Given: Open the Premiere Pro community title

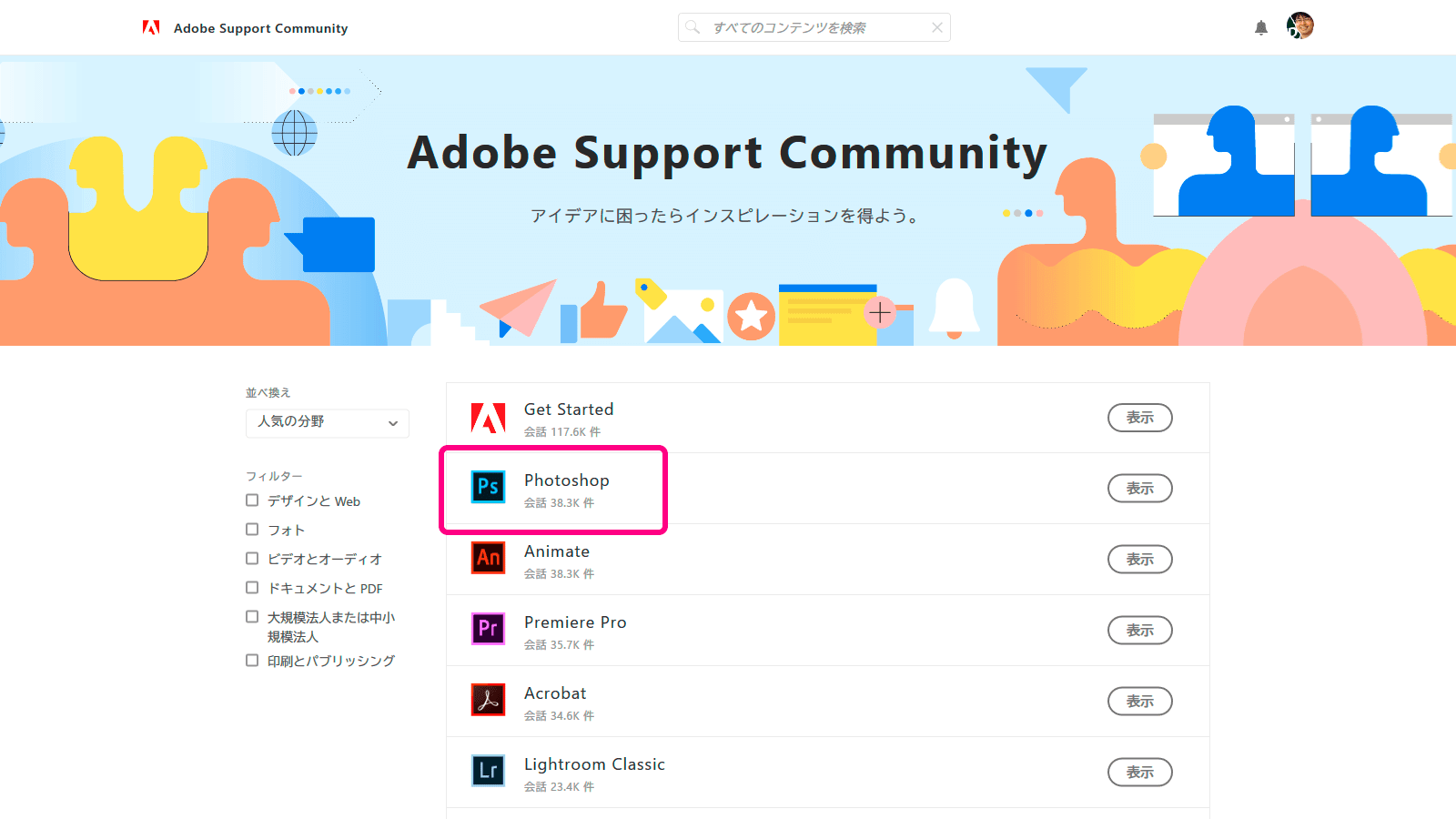Looking at the screenshot, I should click(575, 622).
